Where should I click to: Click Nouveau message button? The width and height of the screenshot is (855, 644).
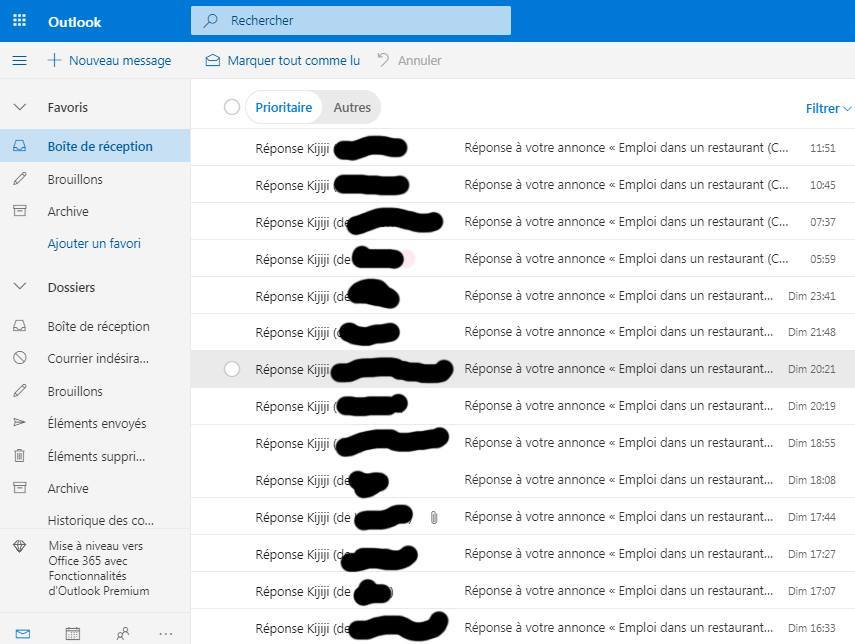pos(110,60)
